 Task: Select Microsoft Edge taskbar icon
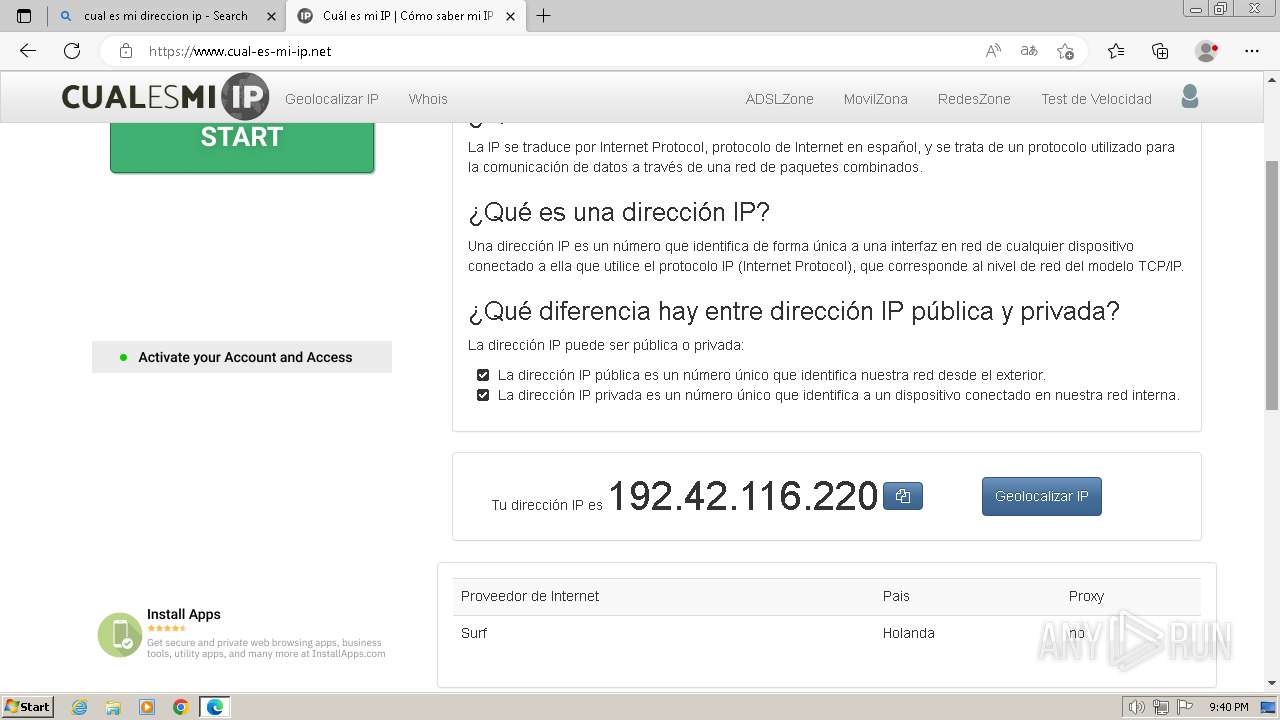215,707
